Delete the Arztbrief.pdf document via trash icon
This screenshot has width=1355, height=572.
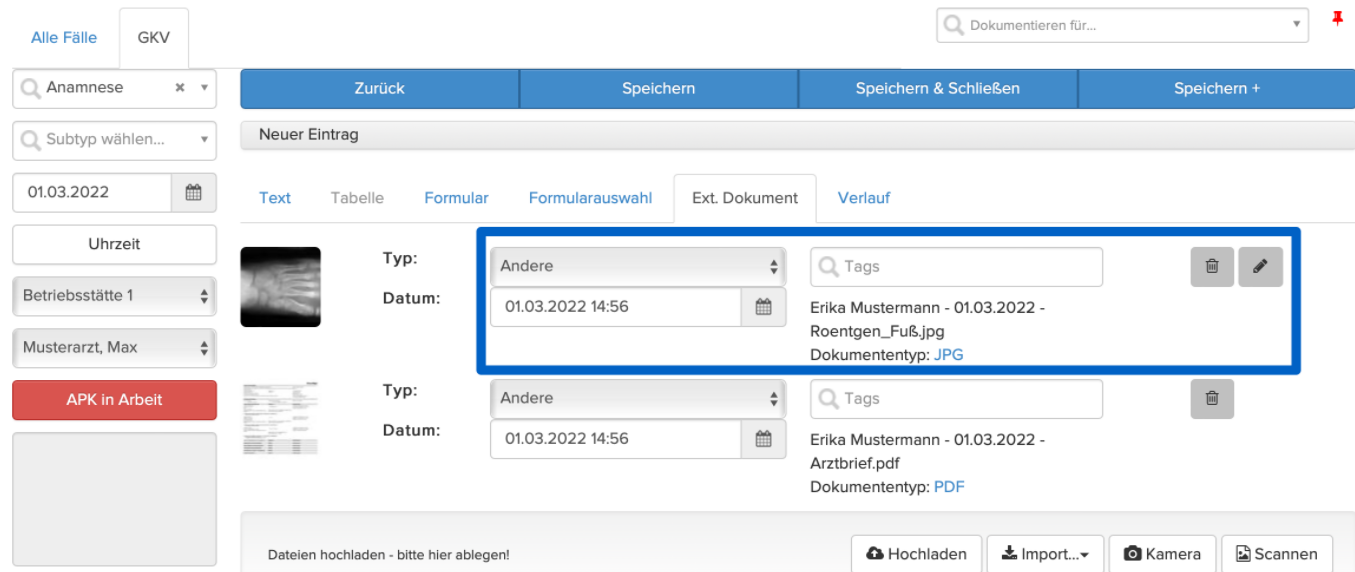(x=1212, y=399)
